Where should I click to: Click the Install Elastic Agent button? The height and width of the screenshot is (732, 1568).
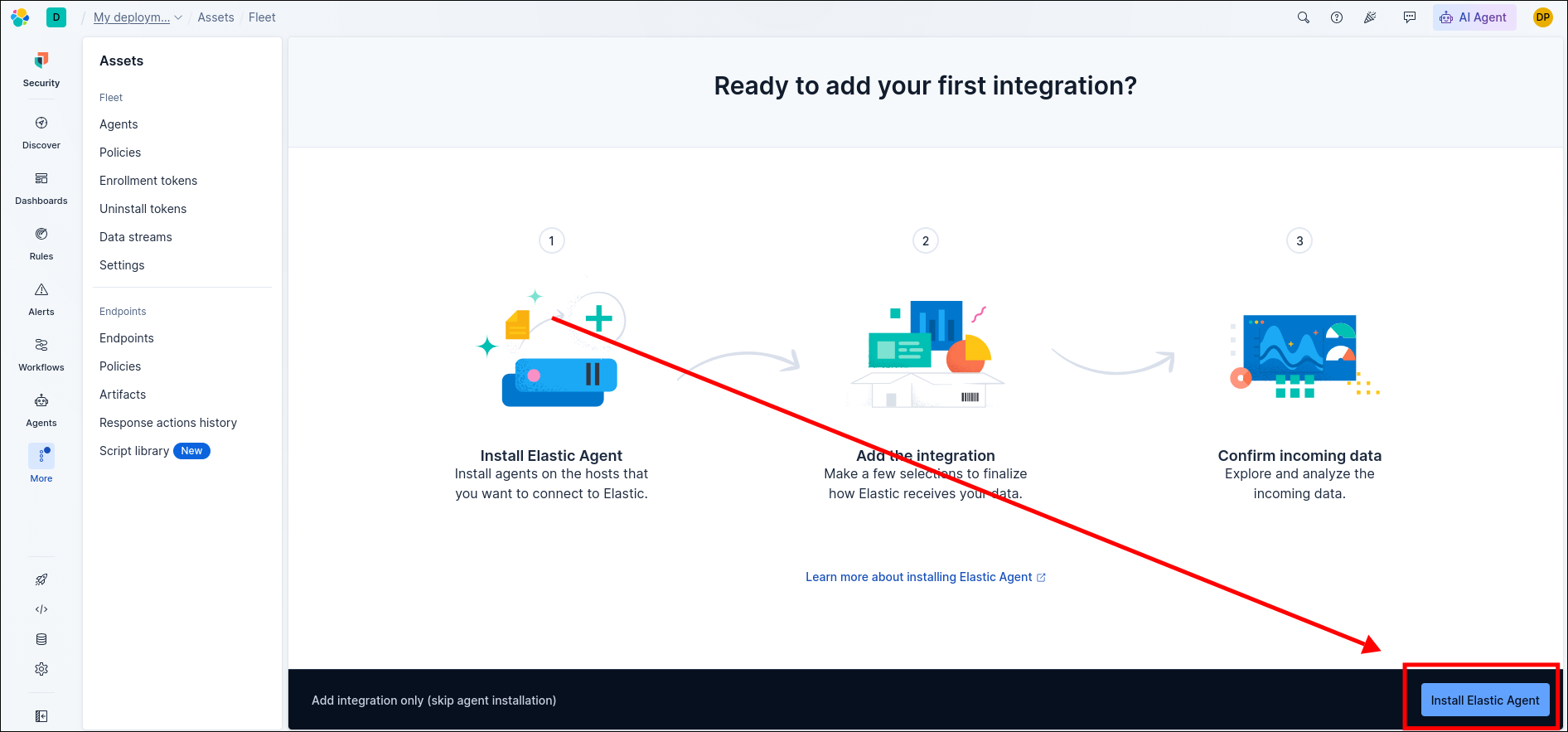tap(1485, 700)
